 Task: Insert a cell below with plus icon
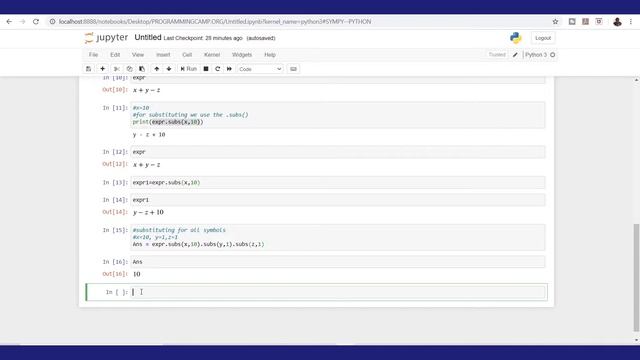[102, 69]
